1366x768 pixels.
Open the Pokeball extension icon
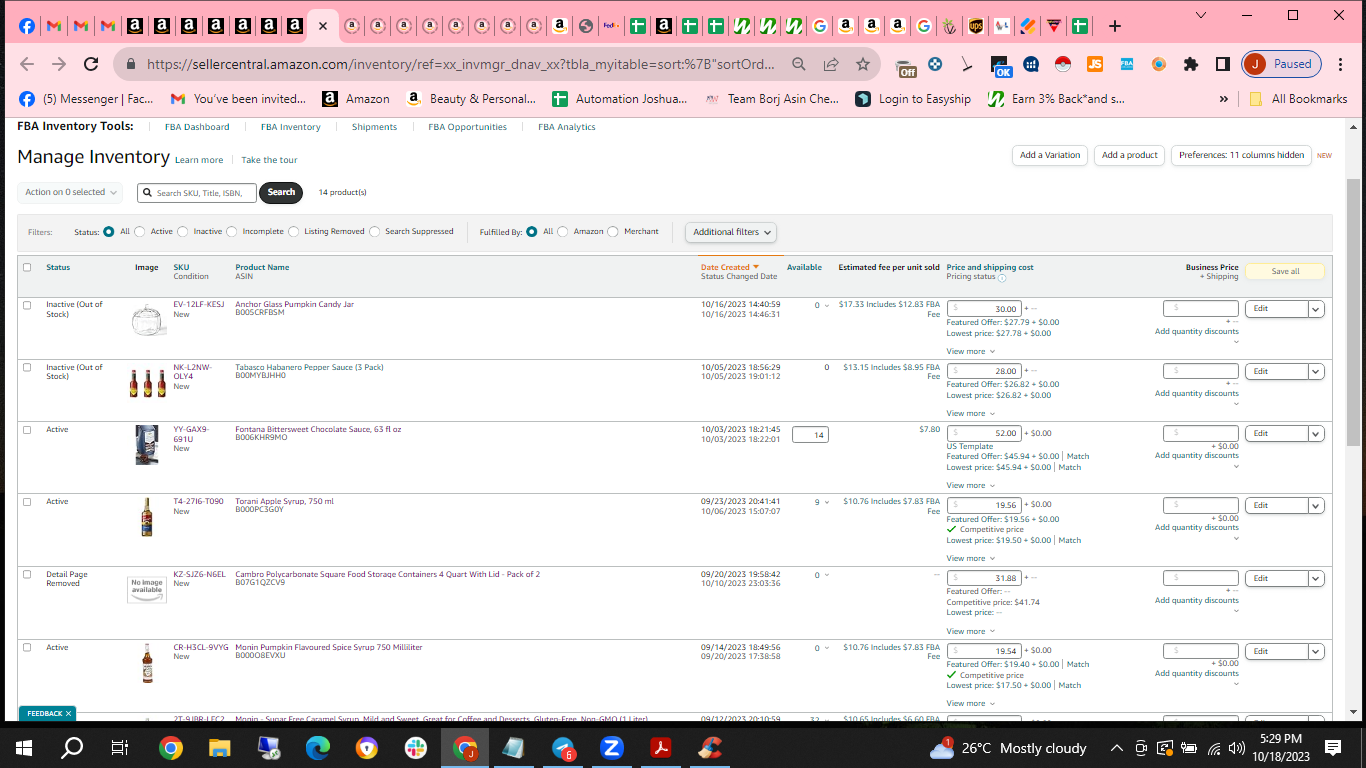coord(1062,64)
